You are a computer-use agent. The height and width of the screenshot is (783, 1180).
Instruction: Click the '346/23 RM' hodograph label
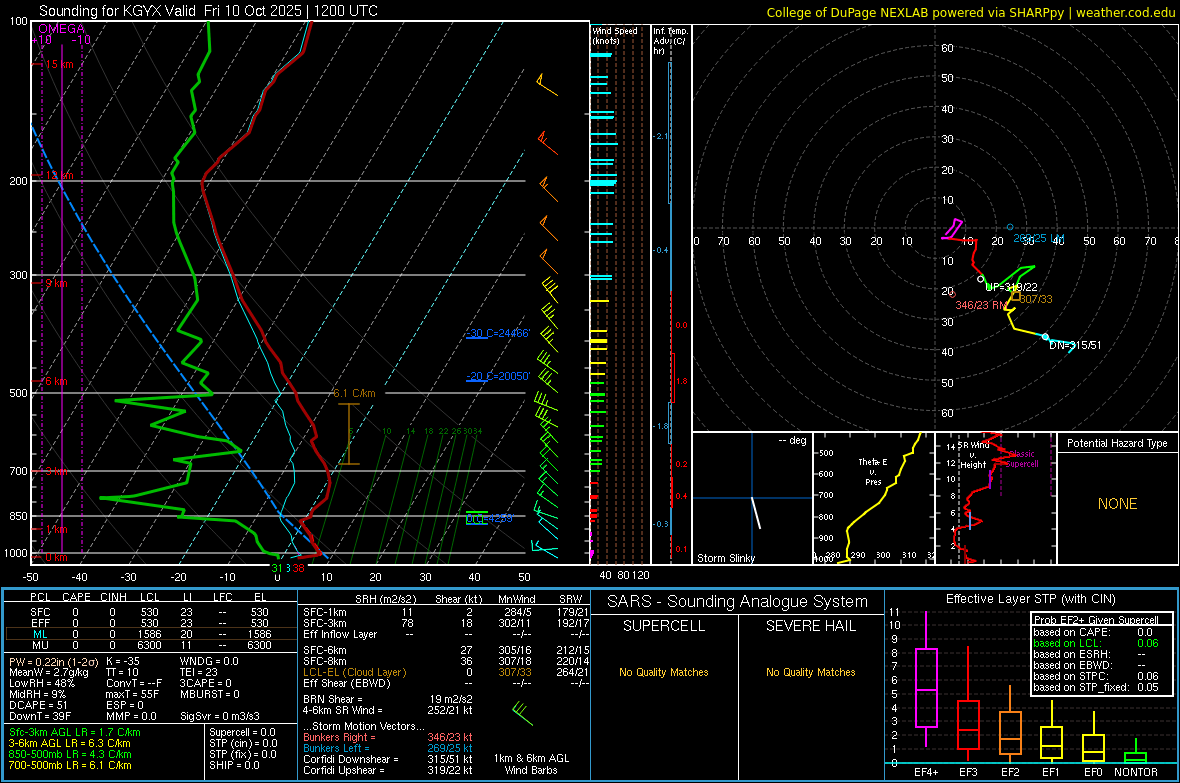click(x=981, y=305)
